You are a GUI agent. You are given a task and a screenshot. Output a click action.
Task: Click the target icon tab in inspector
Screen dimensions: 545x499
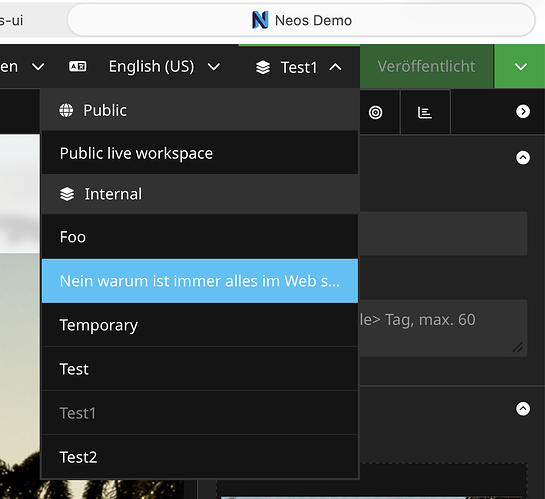pyautogui.click(x=375, y=112)
